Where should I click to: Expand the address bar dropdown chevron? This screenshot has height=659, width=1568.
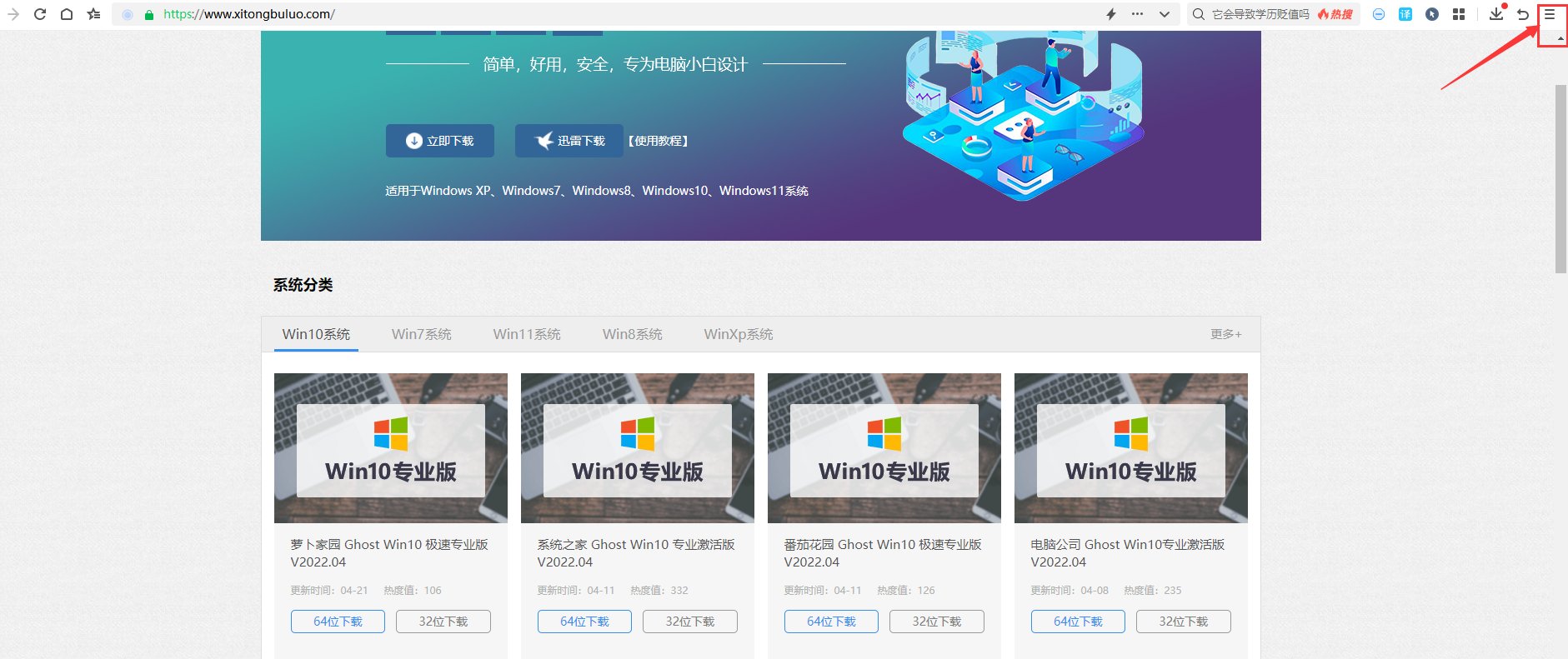pyautogui.click(x=1165, y=14)
